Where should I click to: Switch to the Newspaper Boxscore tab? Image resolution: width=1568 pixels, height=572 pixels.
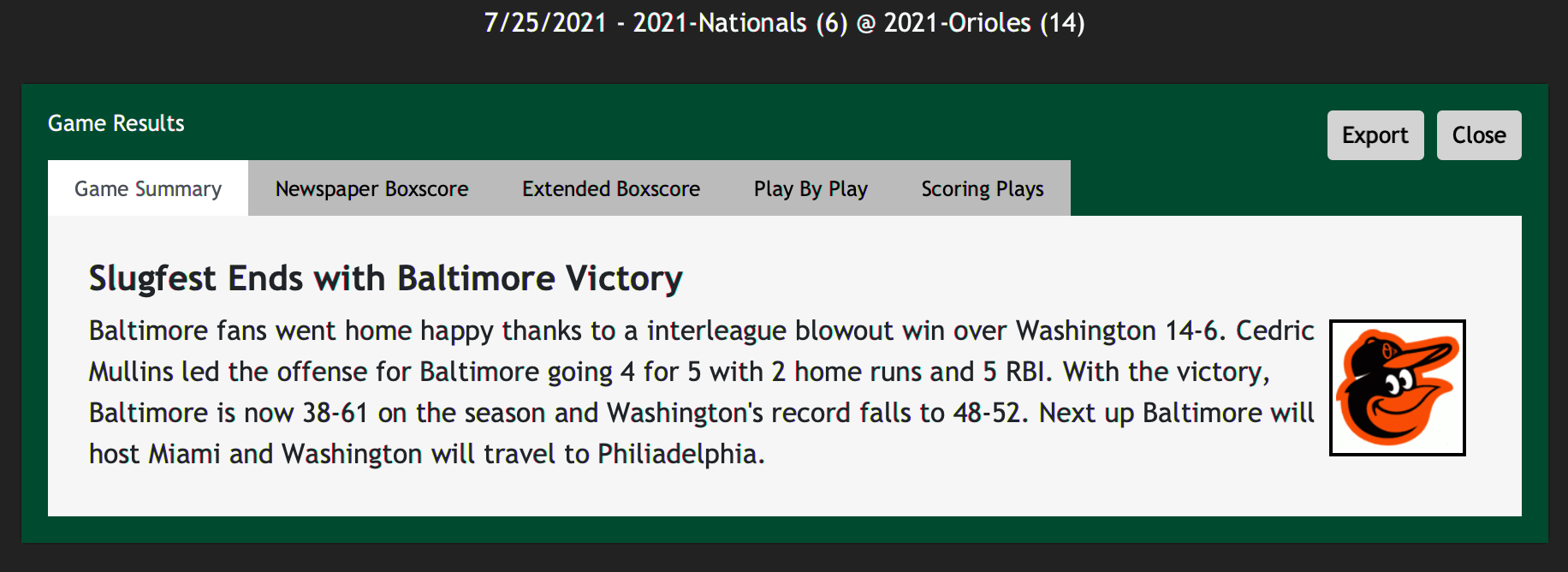pos(371,188)
